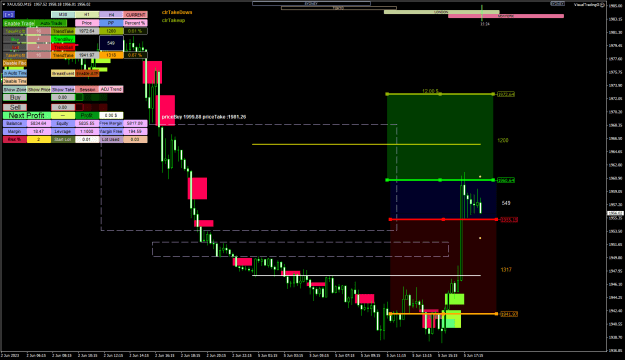The image size is (625, 360).
Task: Click the BreakEvent button
Action: (x=63, y=74)
